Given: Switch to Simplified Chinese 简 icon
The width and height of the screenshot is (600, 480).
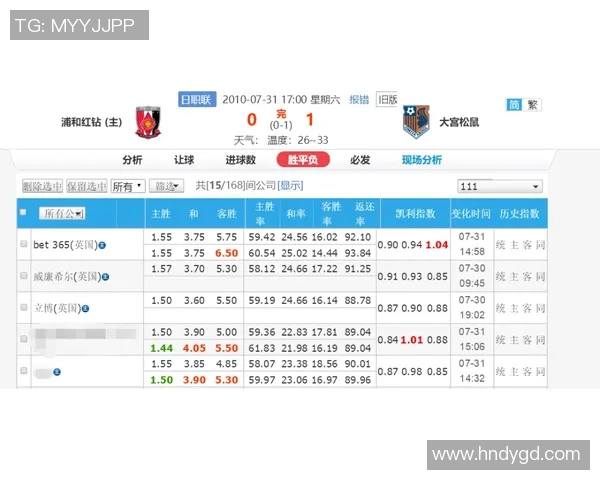Looking at the screenshot, I should click(514, 104).
